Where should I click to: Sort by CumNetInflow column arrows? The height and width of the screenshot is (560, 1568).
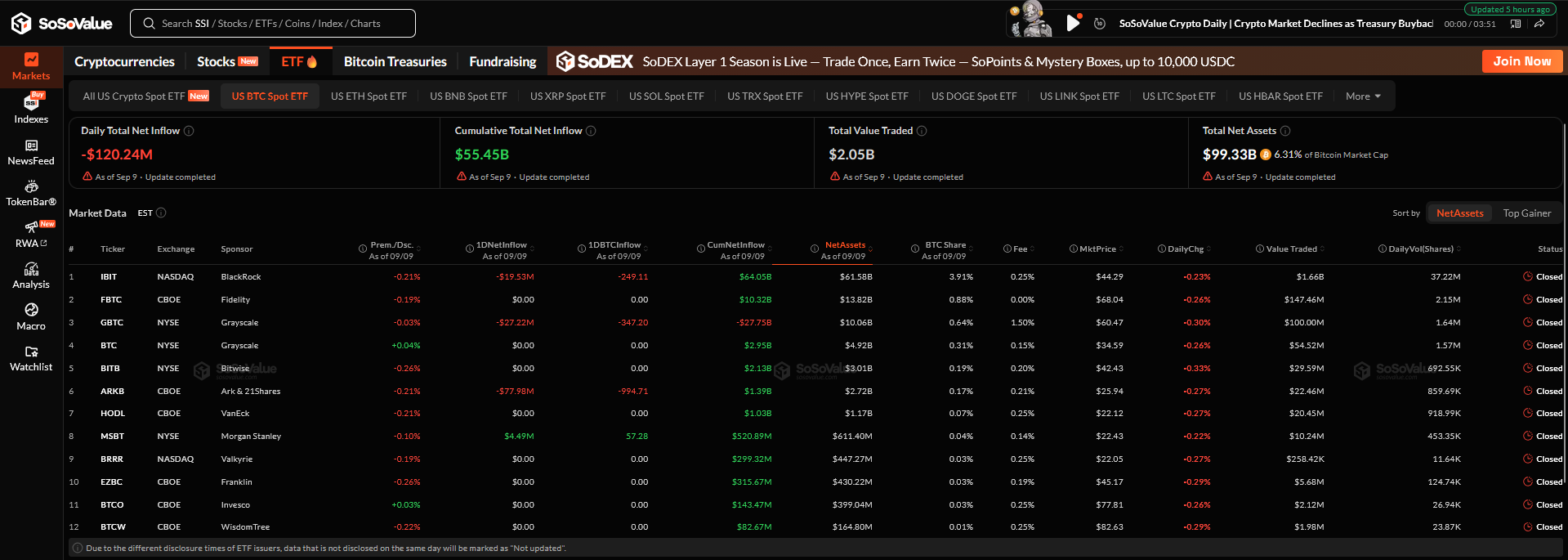click(768, 249)
